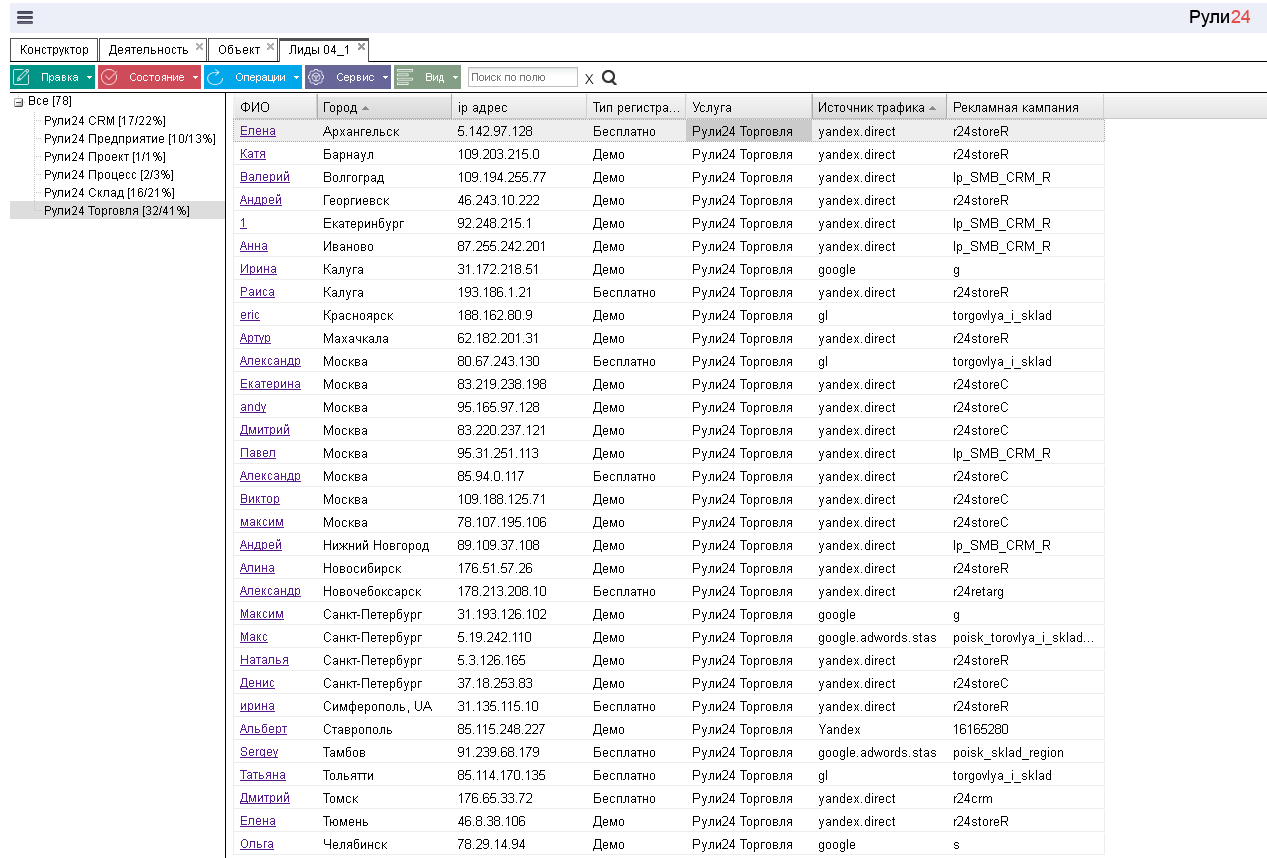Open the Ольга lead link
Screen dimensions: 1267x858
pyautogui.click(x=257, y=844)
